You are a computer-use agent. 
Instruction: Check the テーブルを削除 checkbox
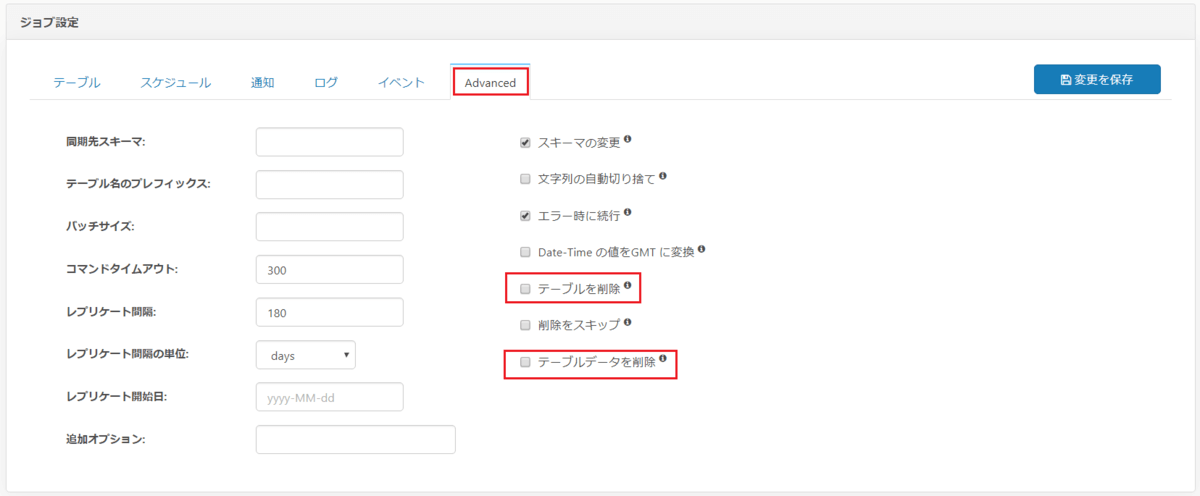point(525,289)
